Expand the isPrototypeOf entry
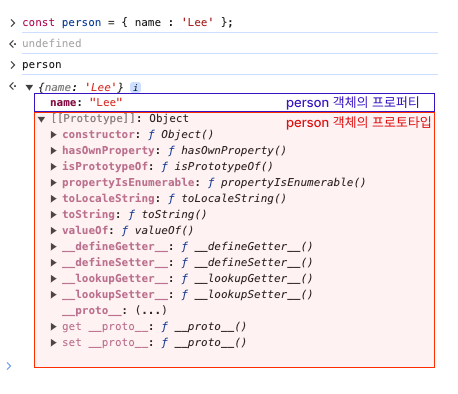Screen dimensions: 458x394 pyautogui.click(x=53, y=166)
